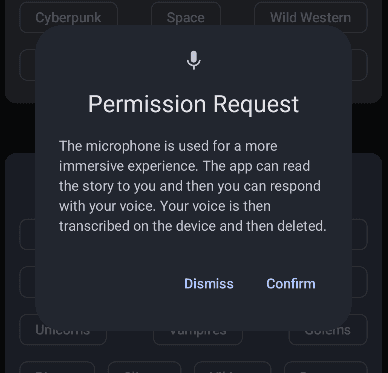Screen dimensions: 388x373
Task: Click the microphone icon in the dialog
Action: click(x=194, y=60)
